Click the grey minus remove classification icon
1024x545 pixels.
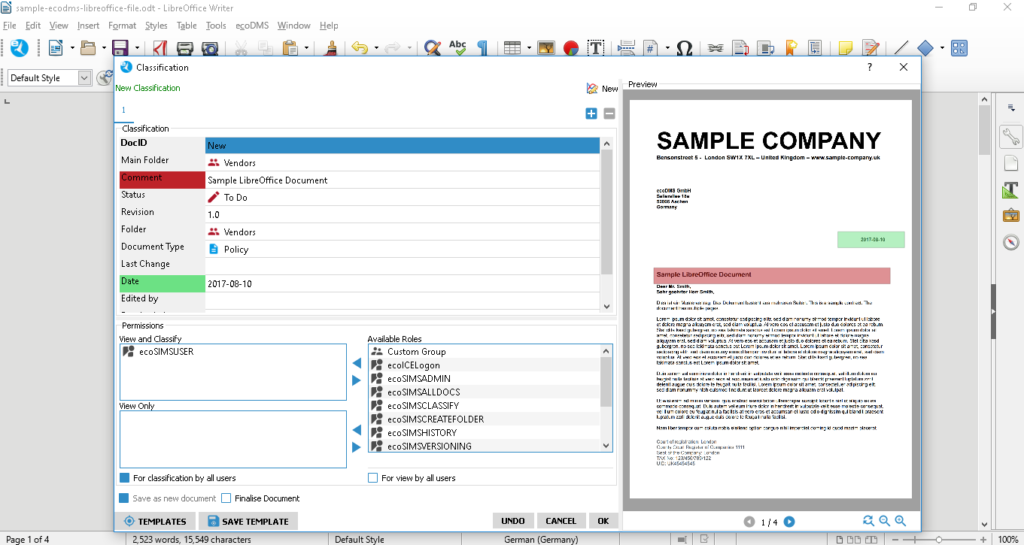[x=609, y=113]
